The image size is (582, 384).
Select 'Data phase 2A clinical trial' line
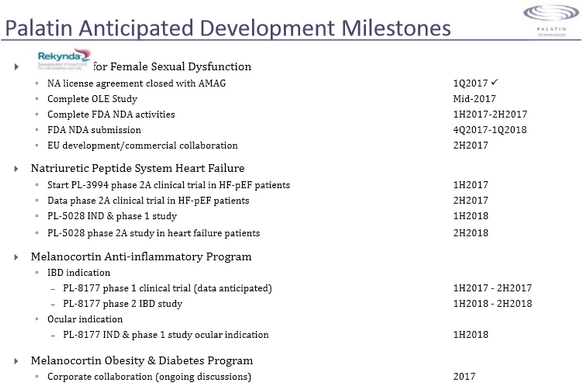pyautogui.click(x=148, y=201)
